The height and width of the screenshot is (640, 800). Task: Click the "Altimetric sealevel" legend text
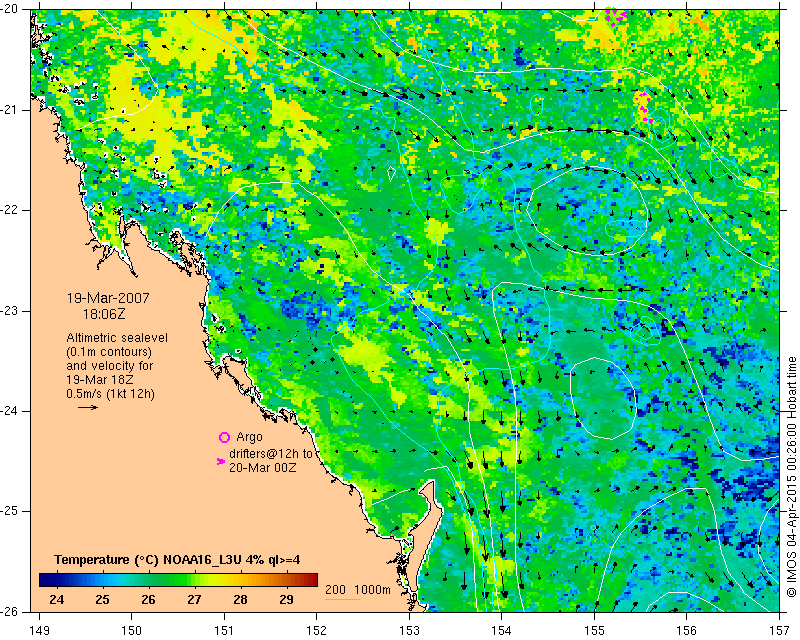[117, 338]
